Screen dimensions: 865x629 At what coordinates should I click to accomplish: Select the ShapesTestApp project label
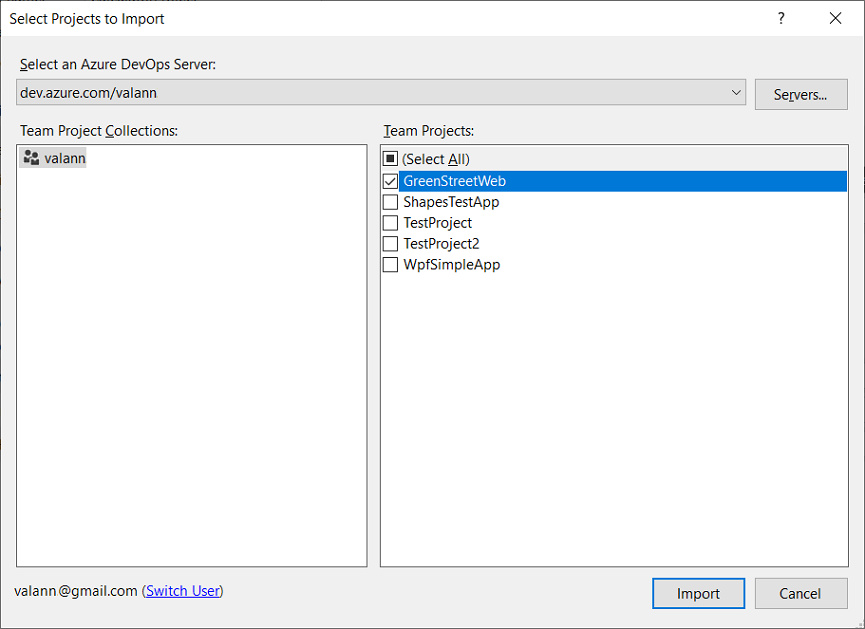(451, 202)
